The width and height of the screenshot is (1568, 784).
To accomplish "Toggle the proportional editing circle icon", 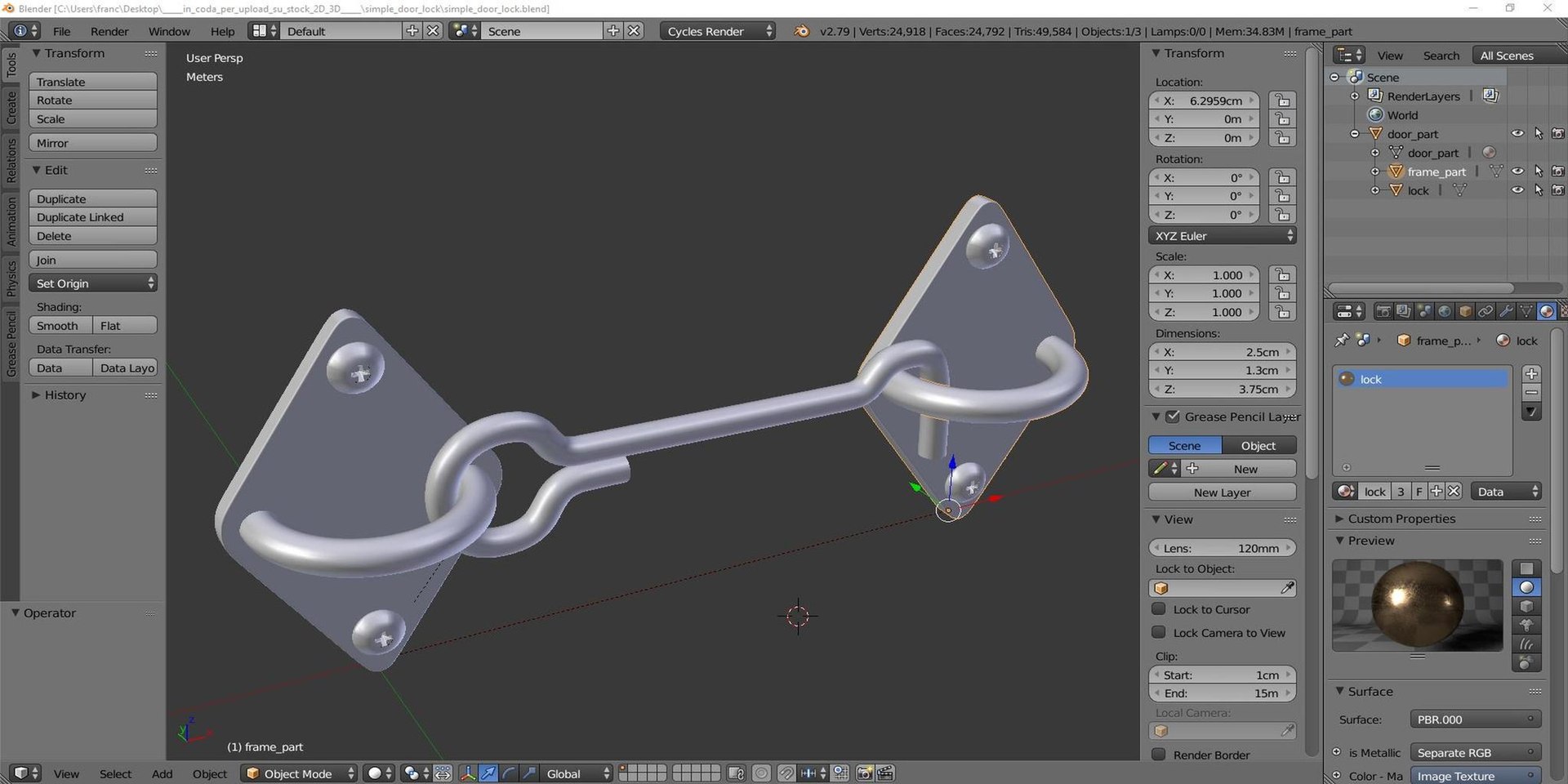I will [761, 773].
